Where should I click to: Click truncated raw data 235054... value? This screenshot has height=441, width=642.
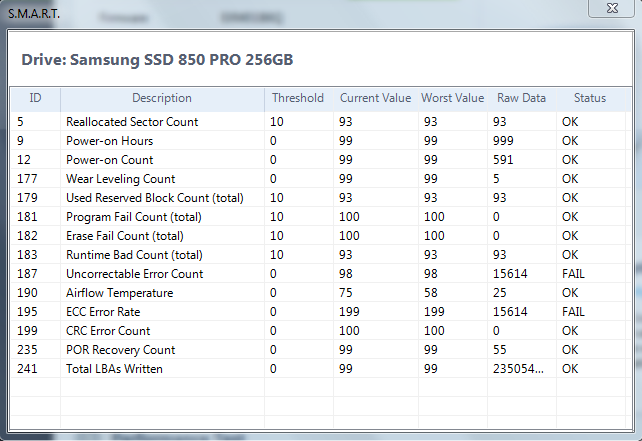tap(518, 369)
